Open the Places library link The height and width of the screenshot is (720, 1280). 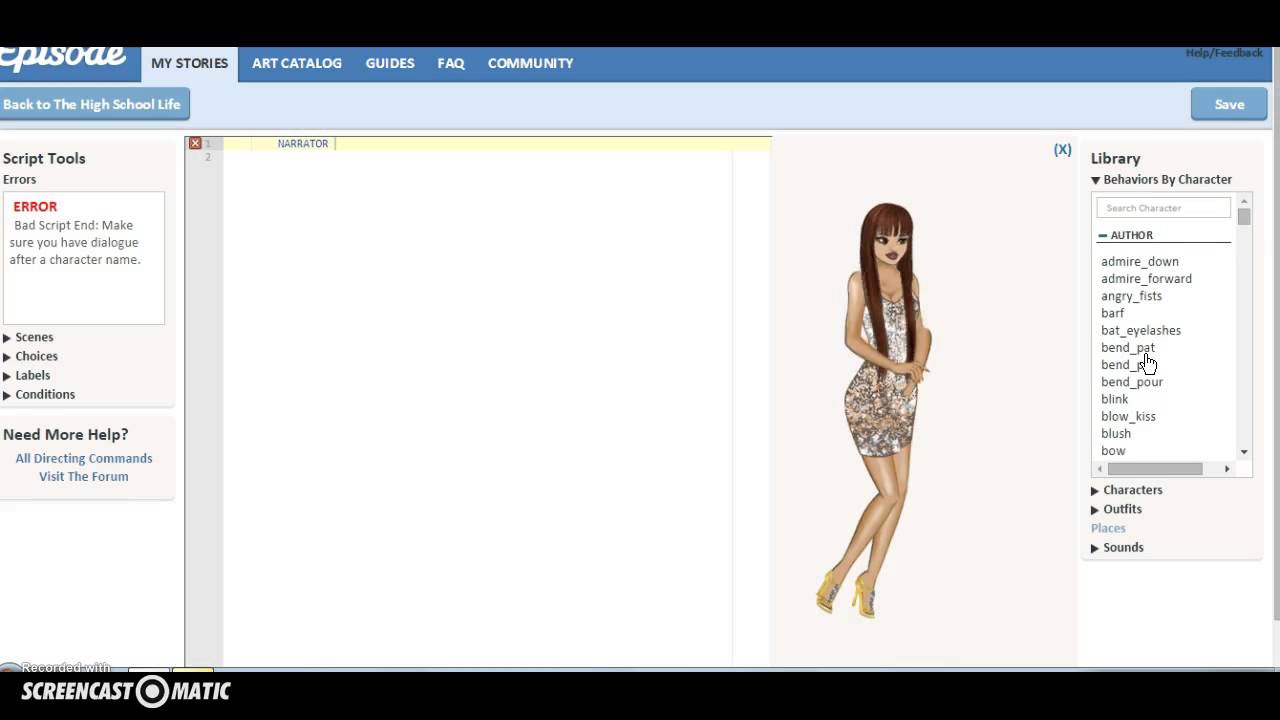(1108, 528)
